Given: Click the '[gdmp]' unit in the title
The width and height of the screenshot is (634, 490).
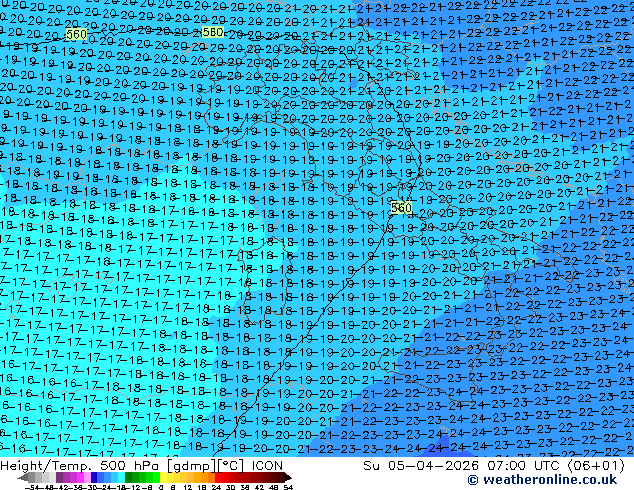Looking at the screenshot, I should pyautogui.click(x=191, y=466).
